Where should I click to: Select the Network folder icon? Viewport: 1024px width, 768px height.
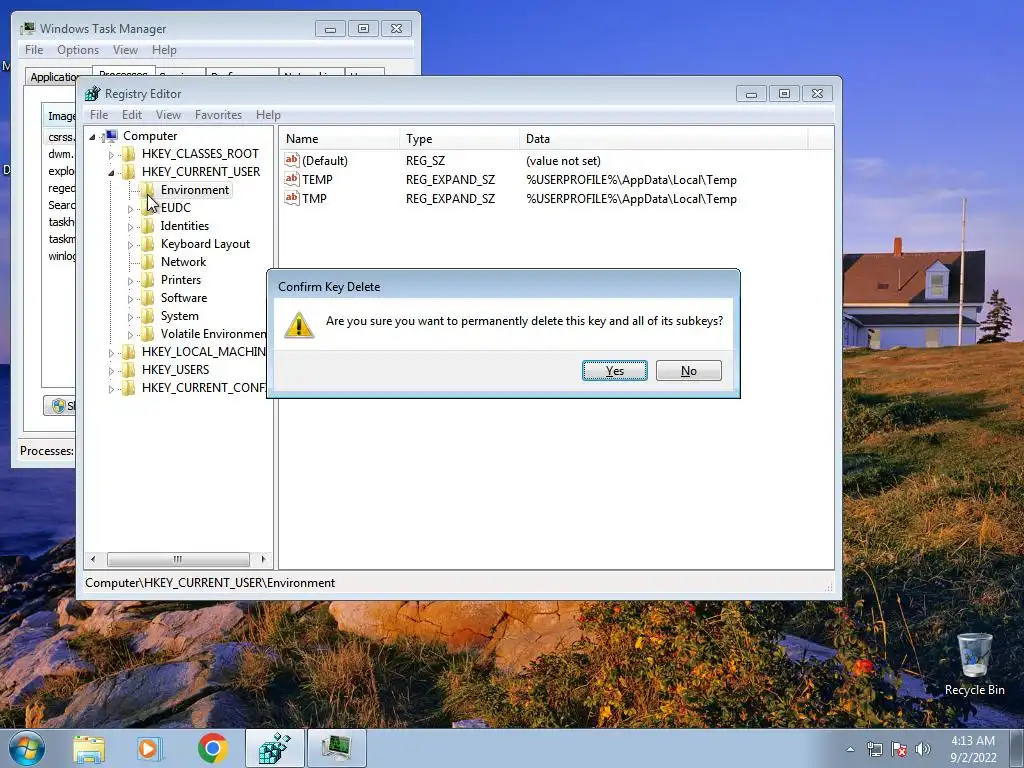click(x=148, y=262)
